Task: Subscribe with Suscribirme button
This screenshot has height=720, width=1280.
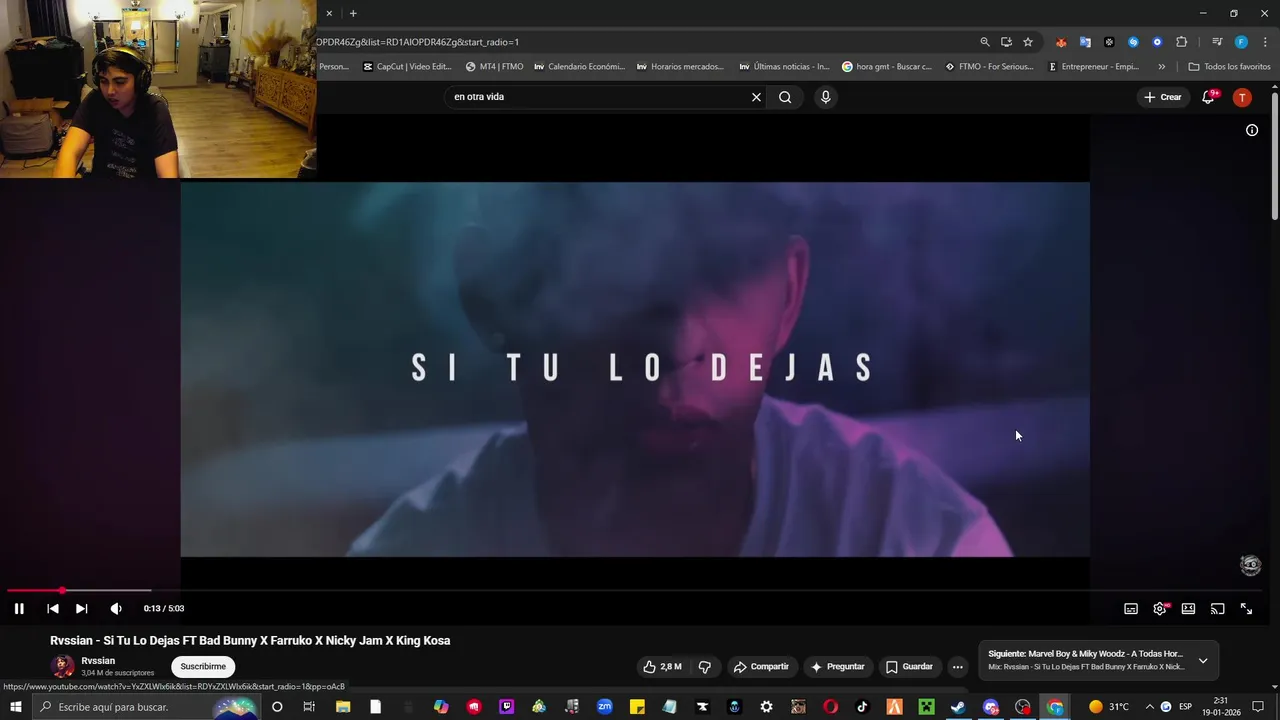Action: point(203,667)
